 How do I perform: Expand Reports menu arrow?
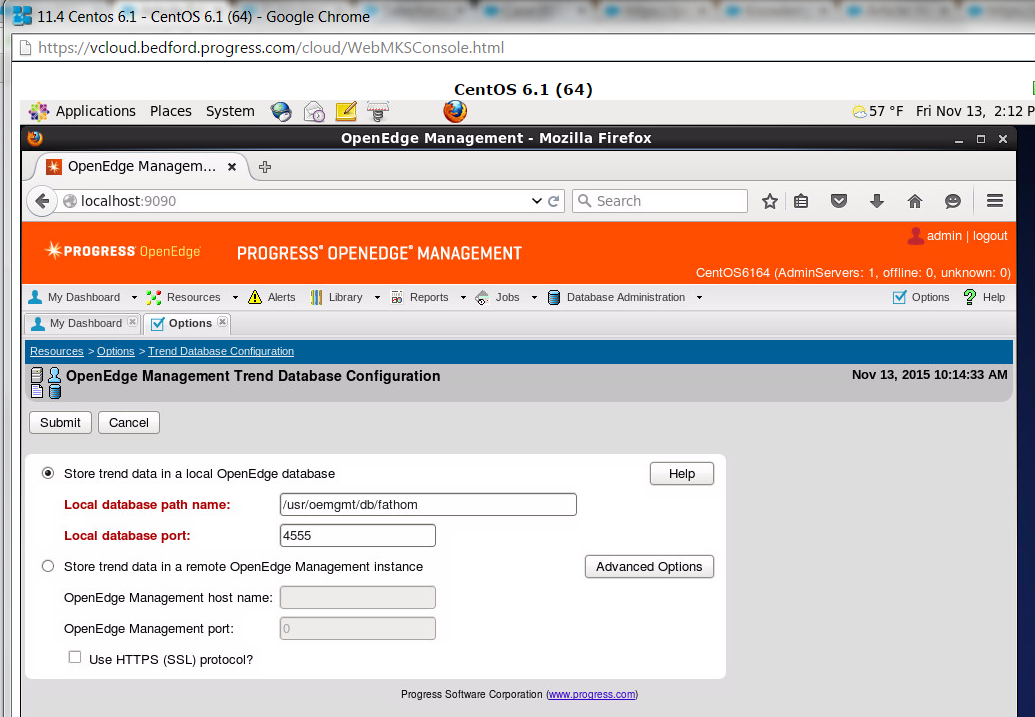click(x=463, y=298)
